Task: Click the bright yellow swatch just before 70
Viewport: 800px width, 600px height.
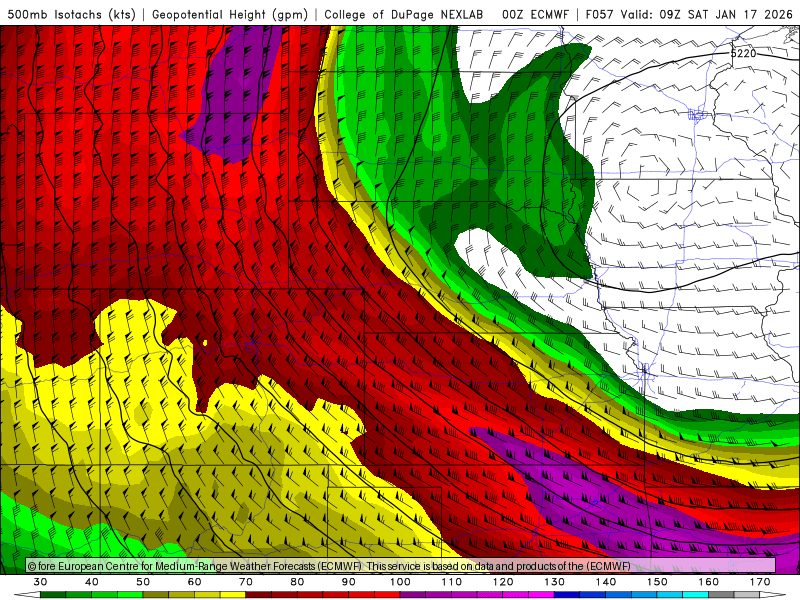Action: pos(233,595)
